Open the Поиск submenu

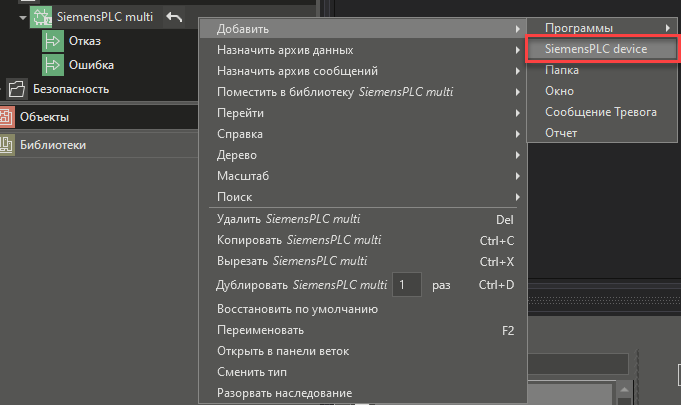click(x=363, y=197)
